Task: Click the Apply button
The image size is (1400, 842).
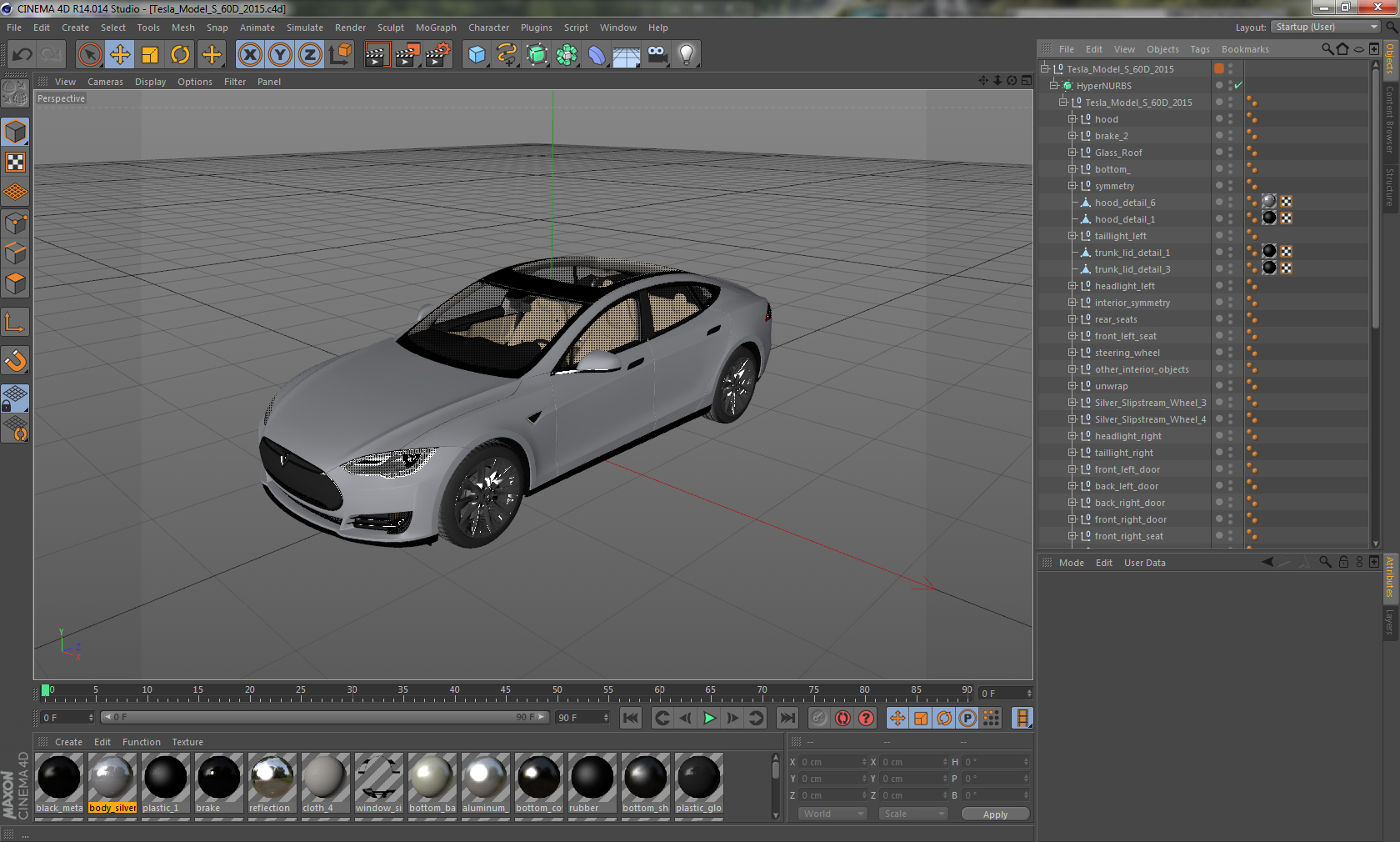Action: pyautogui.click(x=995, y=814)
